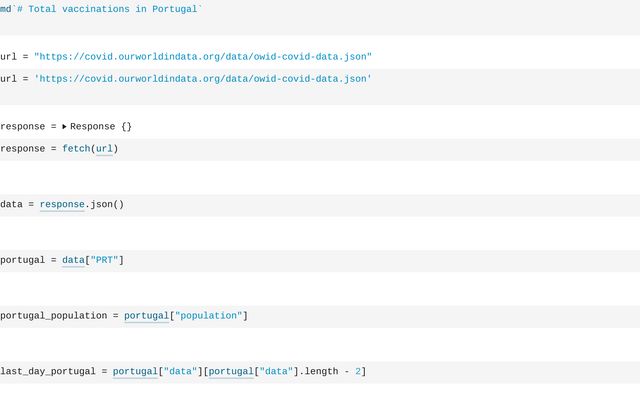640x400 pixels.
Task: Expand the Response object disclosure triangle
Action: point(65,127)
